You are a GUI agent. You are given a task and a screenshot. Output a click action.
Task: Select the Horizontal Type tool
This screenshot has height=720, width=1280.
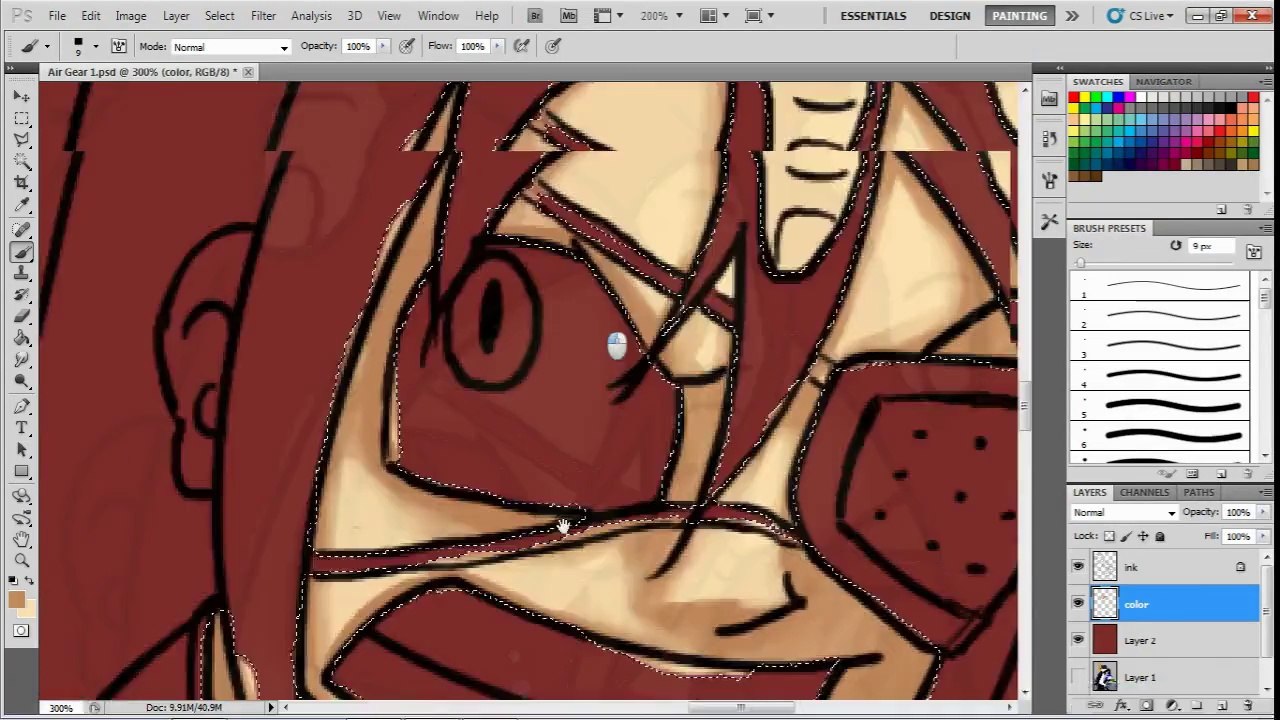click(22, 428)
